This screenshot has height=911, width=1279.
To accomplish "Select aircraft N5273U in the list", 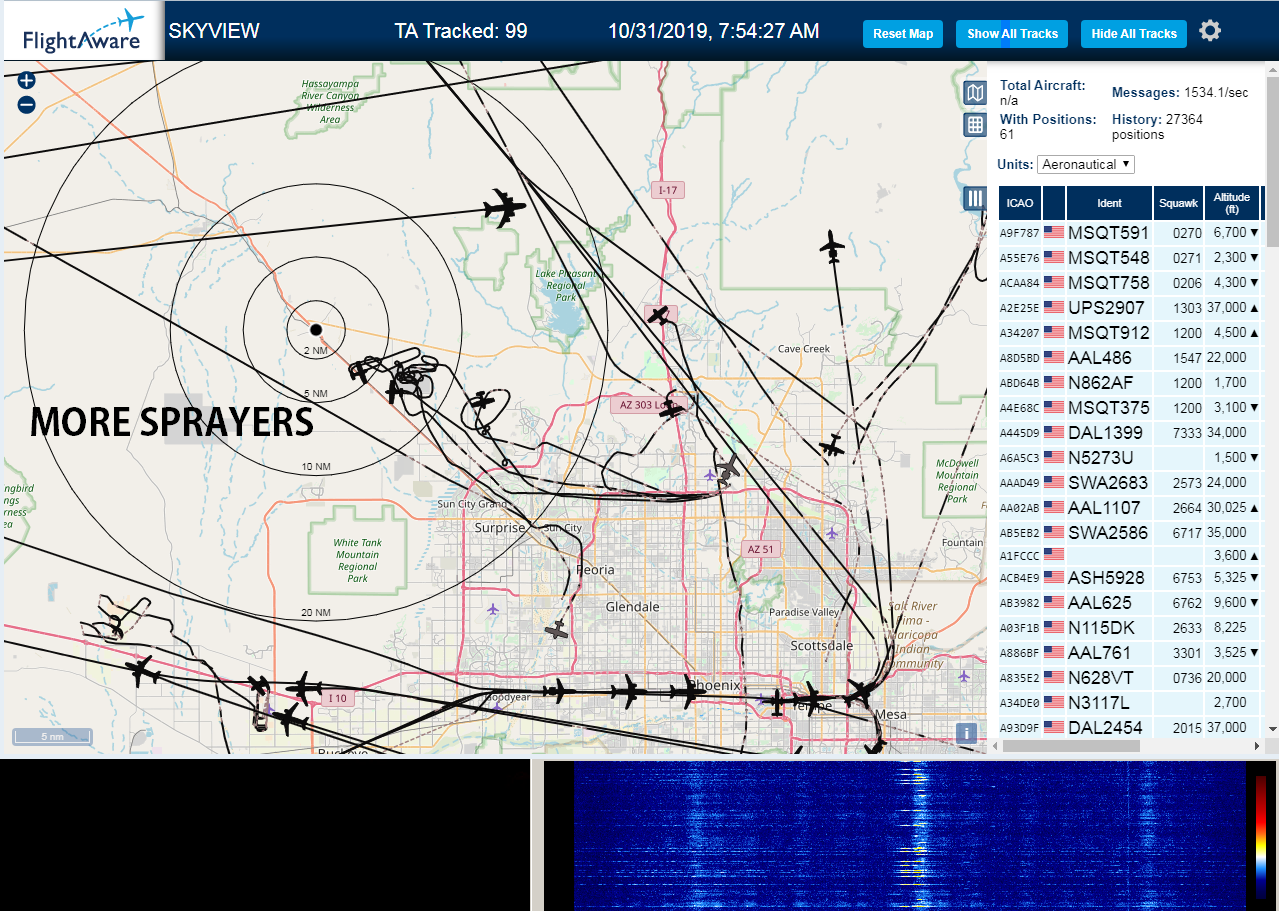I will click(1130, 457).
